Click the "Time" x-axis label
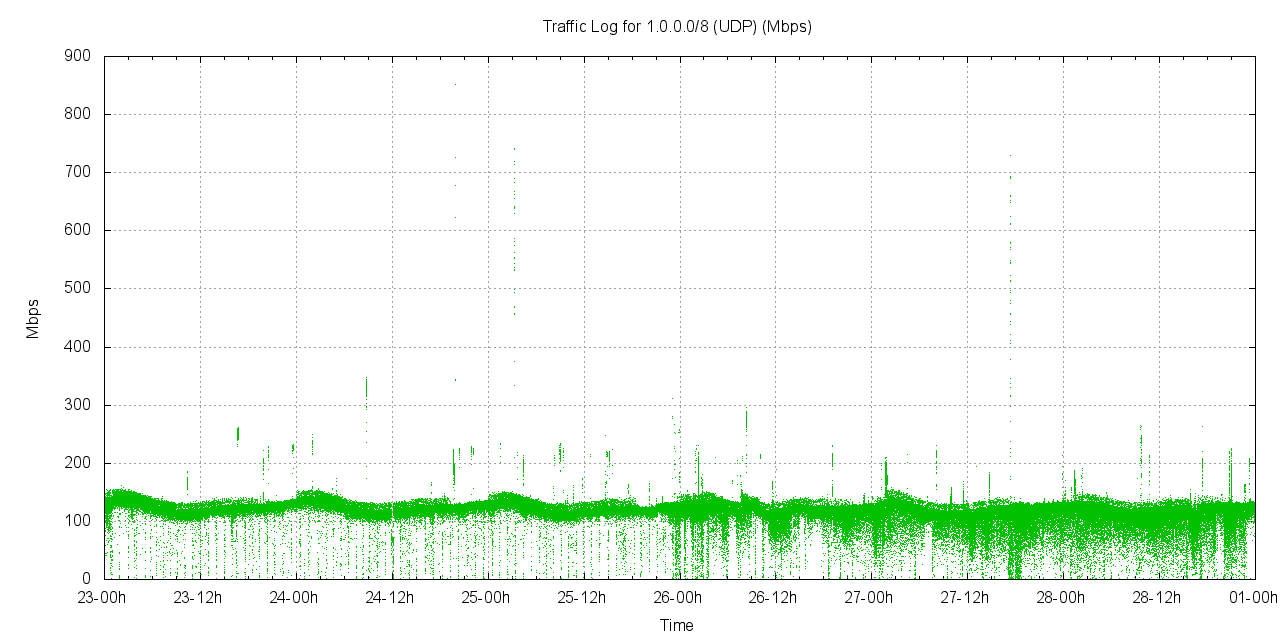The image size is (1280, 640). pos(676,626)
